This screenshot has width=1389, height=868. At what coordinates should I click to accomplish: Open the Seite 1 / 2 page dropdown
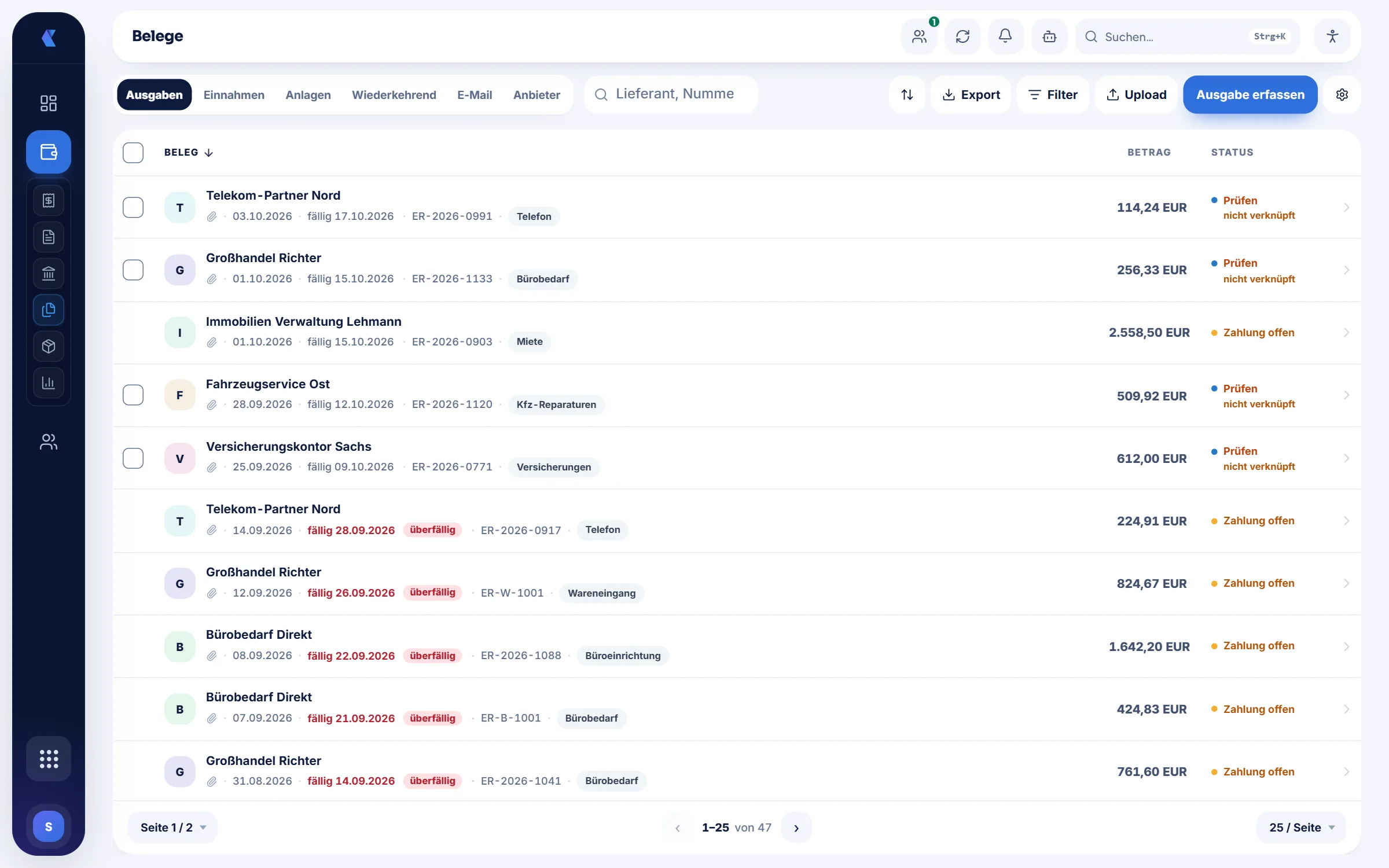172,827
